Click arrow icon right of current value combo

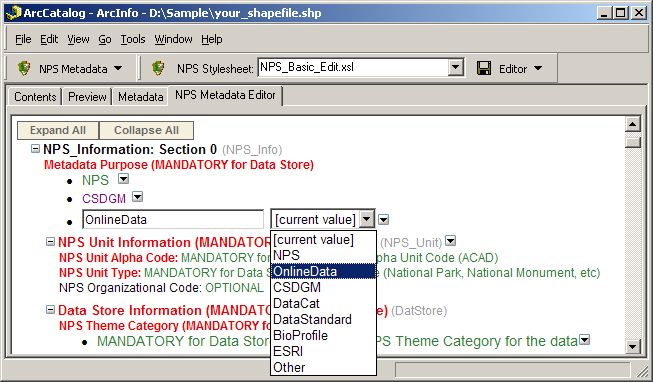(x=384, y=220)
